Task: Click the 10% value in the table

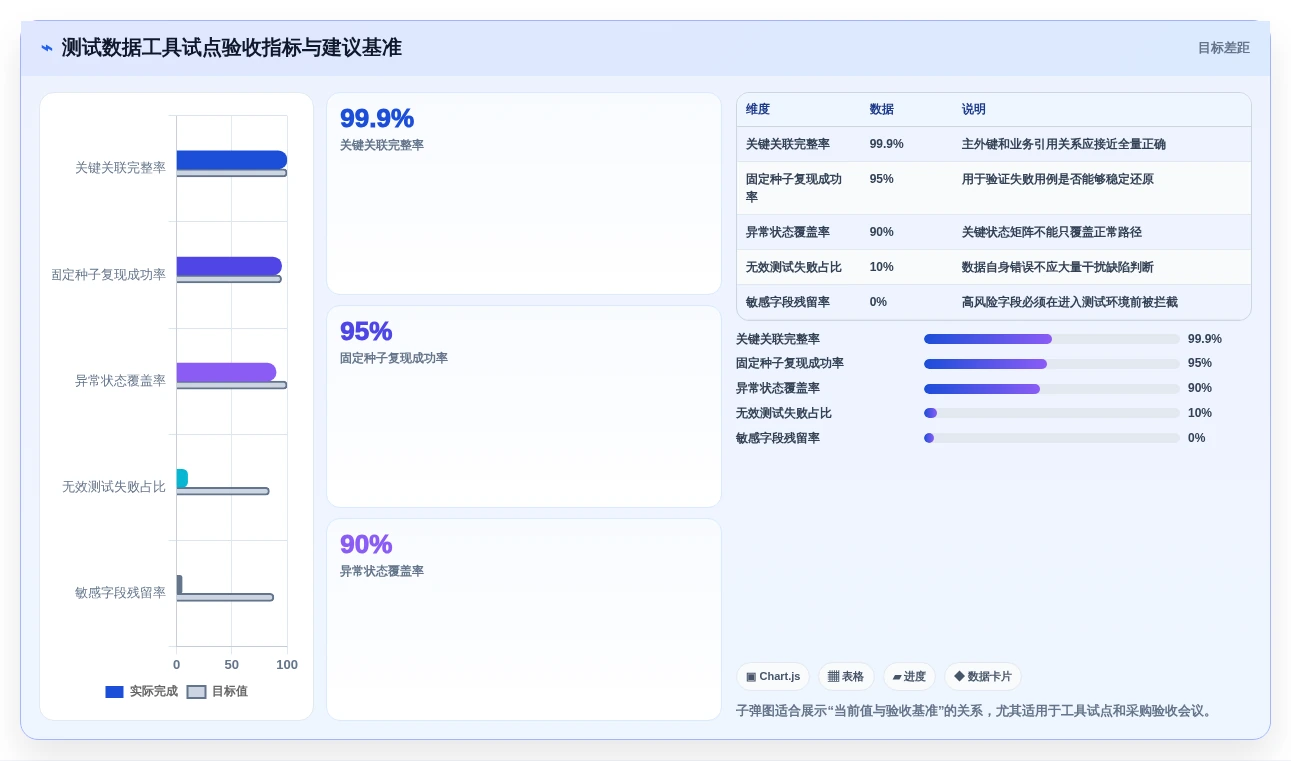Action: (x=882, y=267)
